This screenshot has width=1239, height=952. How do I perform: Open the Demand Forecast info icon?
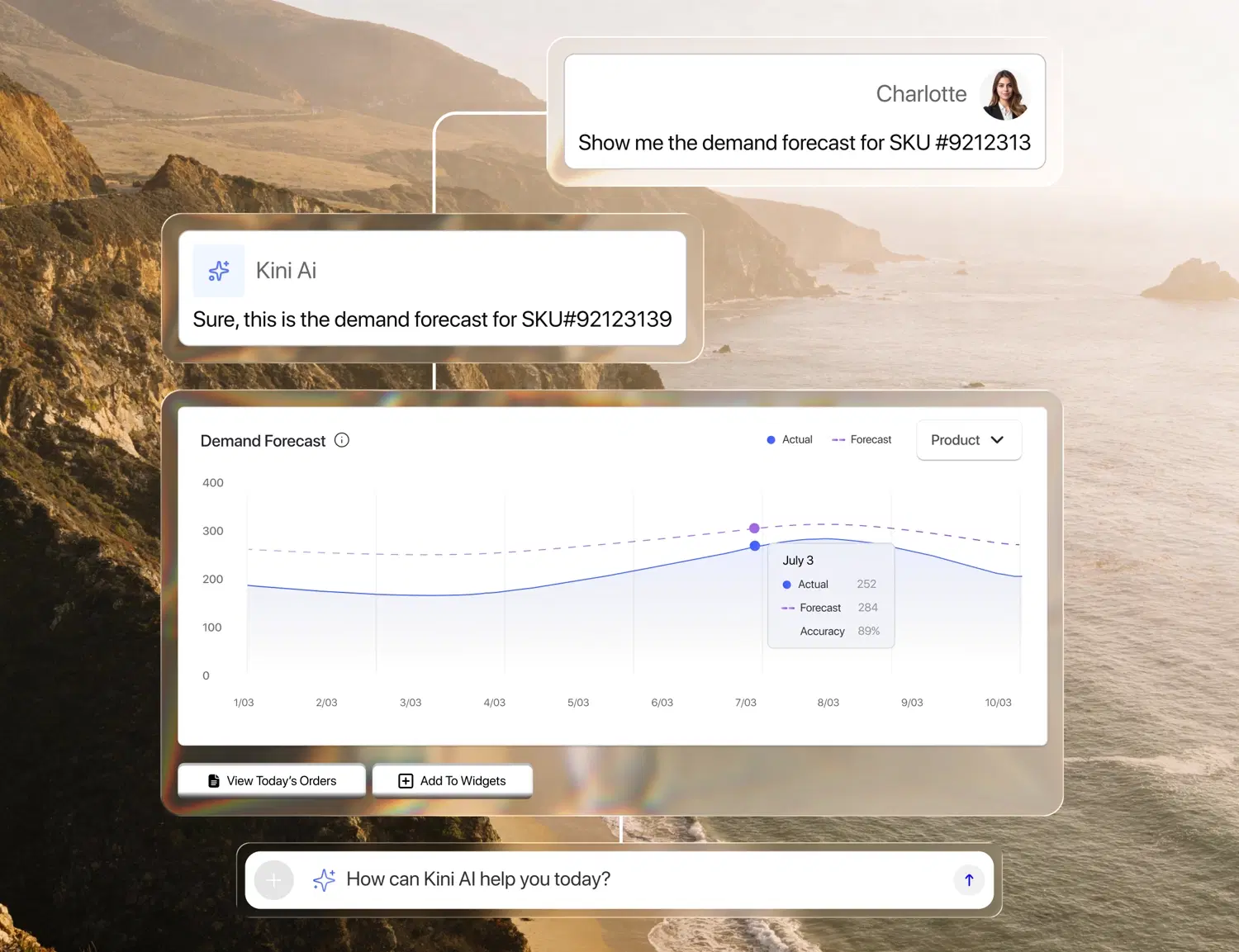342,440
